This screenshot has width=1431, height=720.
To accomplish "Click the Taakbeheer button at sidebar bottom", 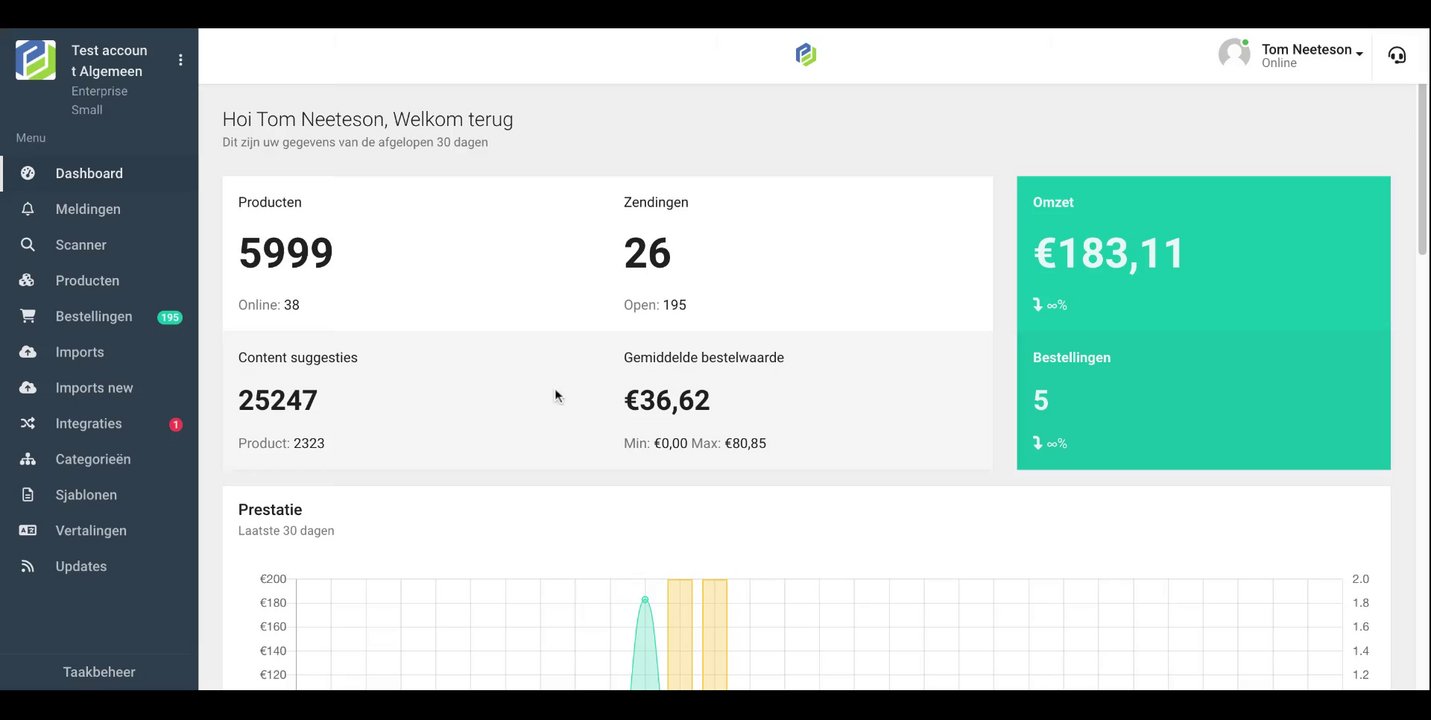I will click(x=99, y=672).
